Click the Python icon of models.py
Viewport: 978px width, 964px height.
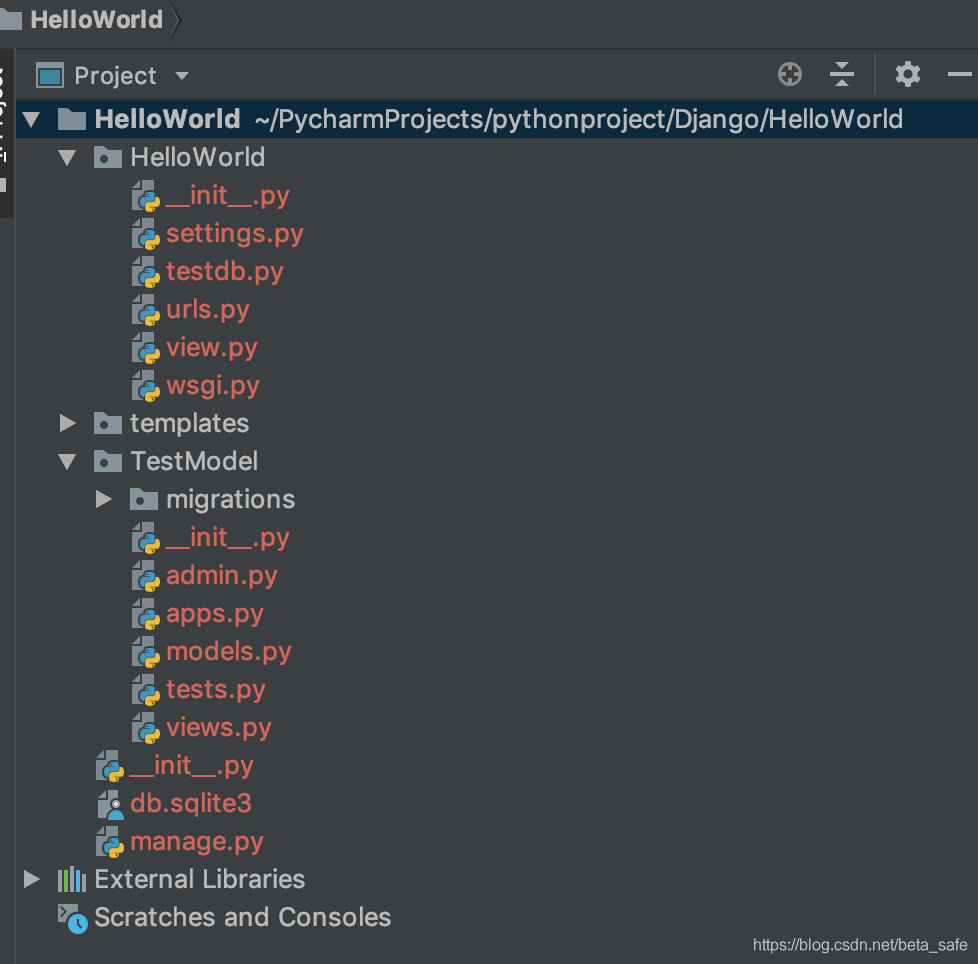146,652
